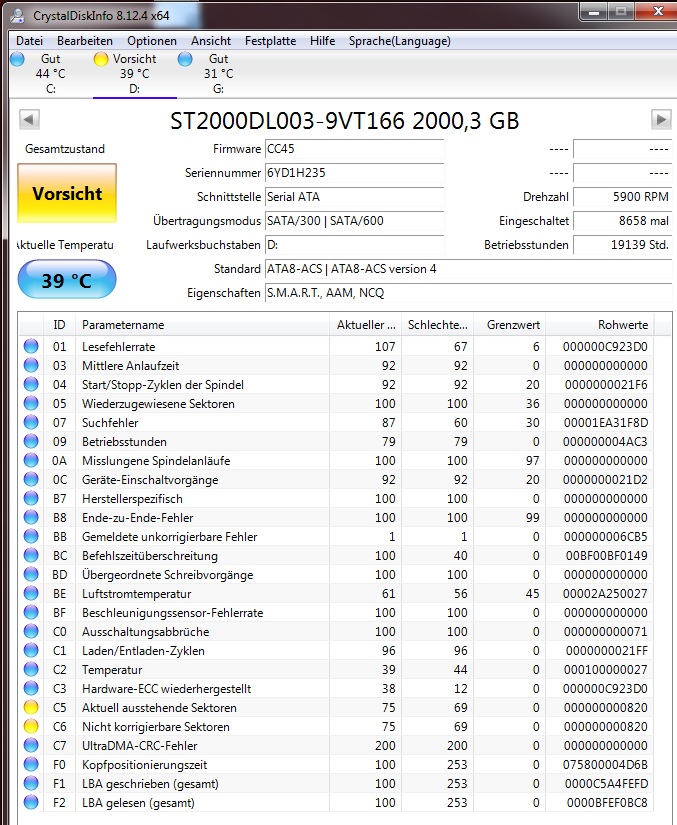
Task: Click status orb of LBA geschrieben (gesamt) row
Action: pyautogui.click(x=31, y=783)
